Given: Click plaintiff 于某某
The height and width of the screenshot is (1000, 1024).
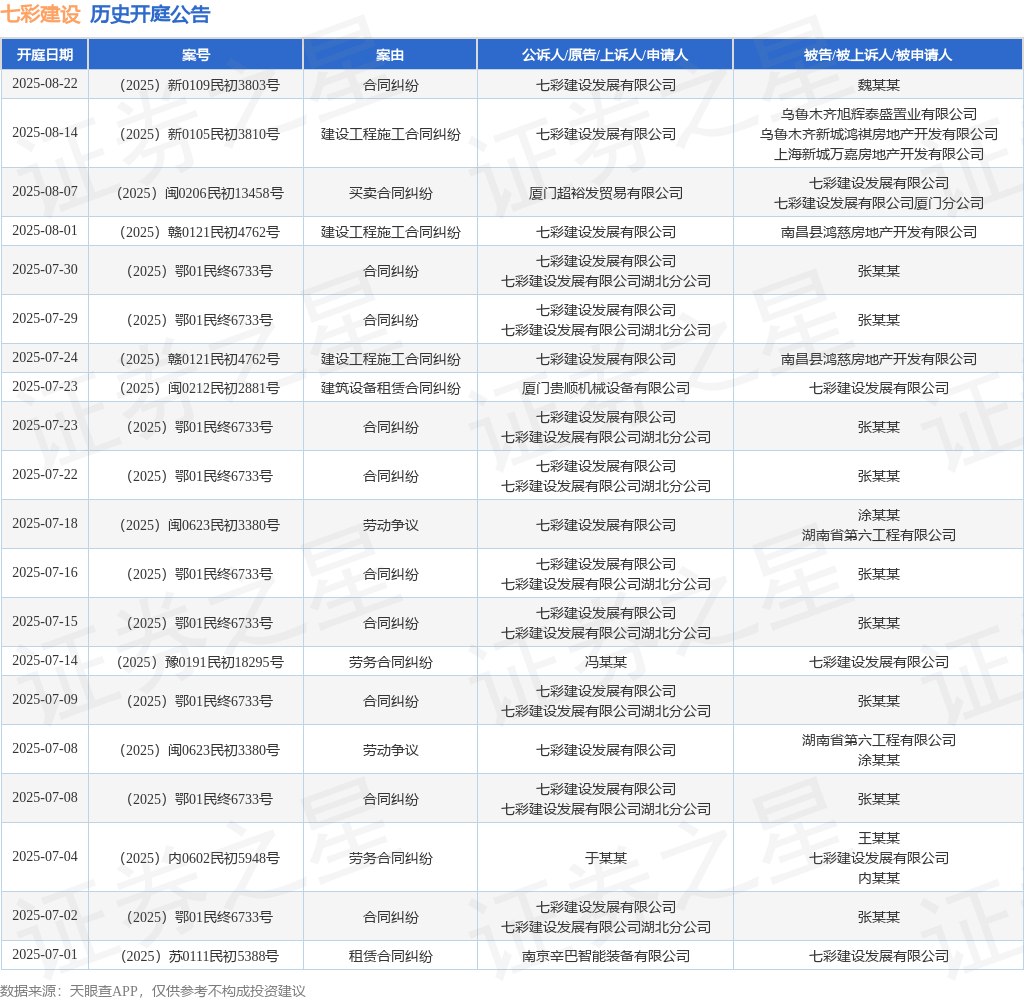Looking at the screenshot, I should click(x=605, y=858).
